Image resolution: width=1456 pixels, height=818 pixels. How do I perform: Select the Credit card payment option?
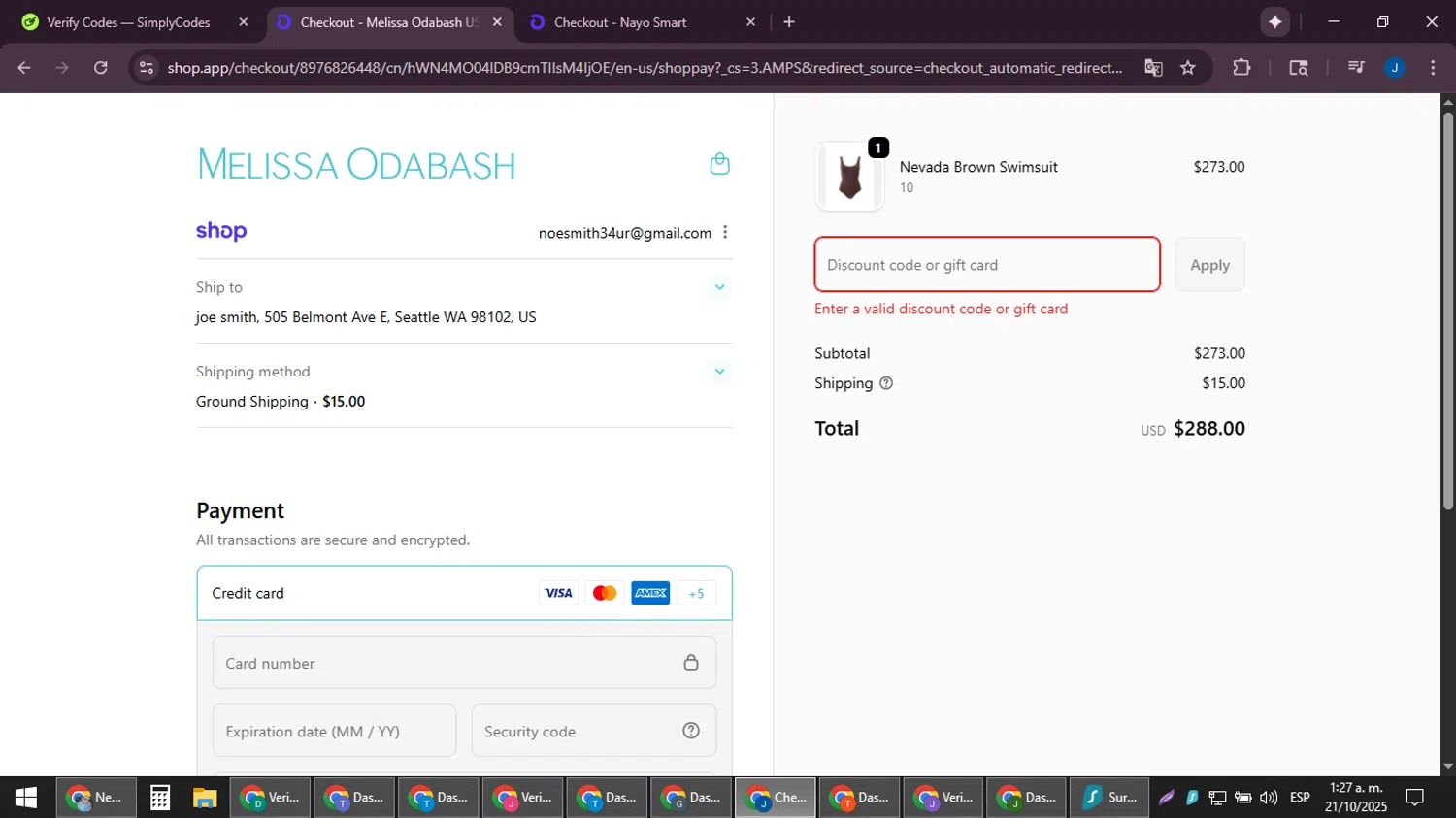coord(464,593)
